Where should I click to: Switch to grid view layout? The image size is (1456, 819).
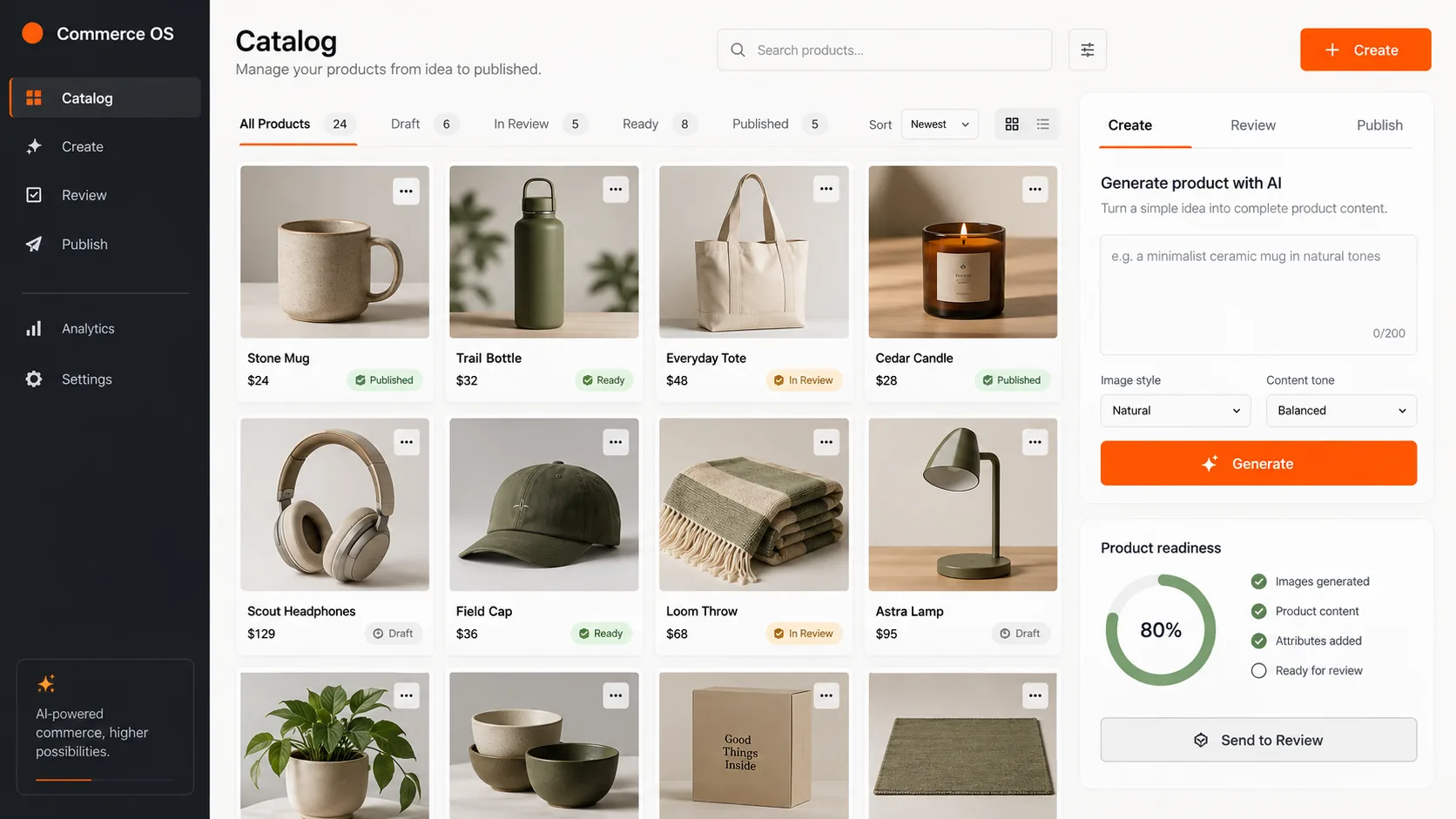tap(1011, 124)
